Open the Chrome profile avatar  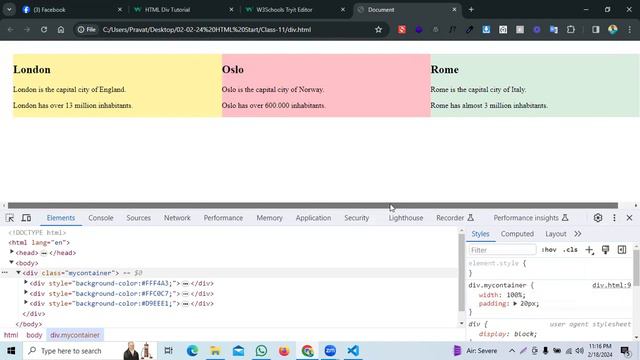(613, 29)
